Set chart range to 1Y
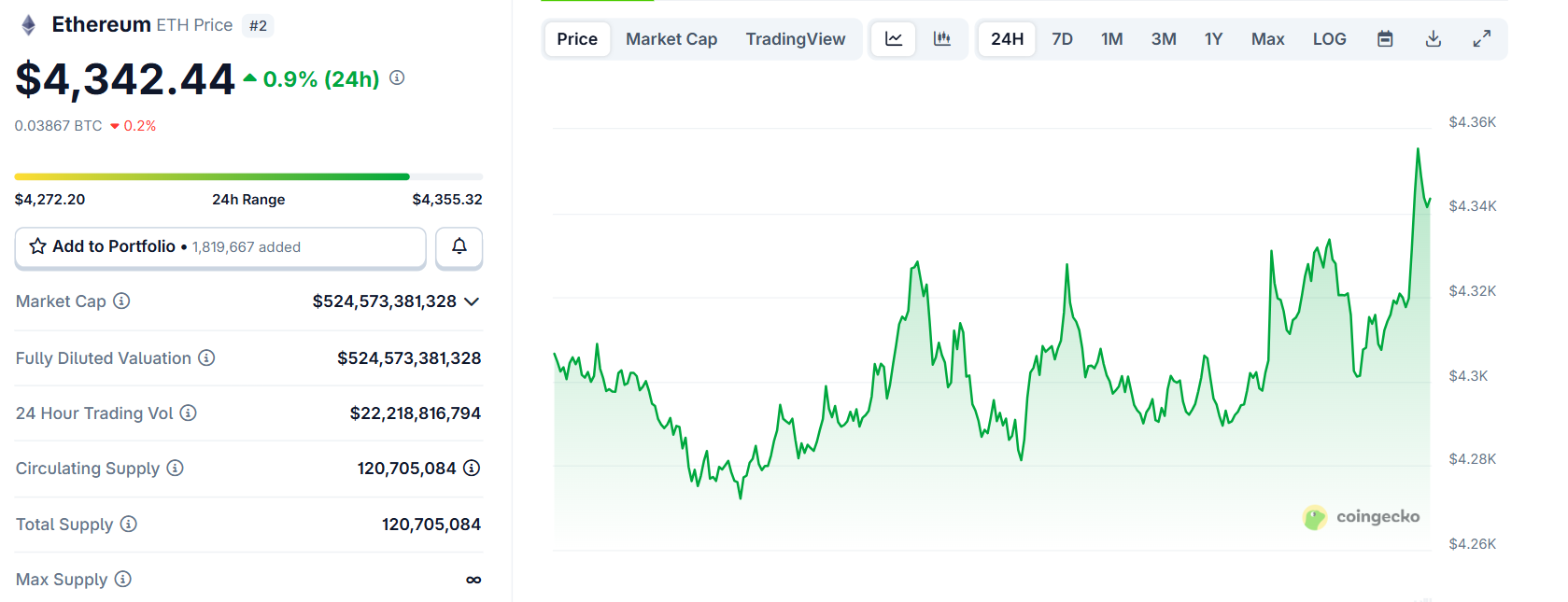The image size is (1568, 602). pos(1213,39)
